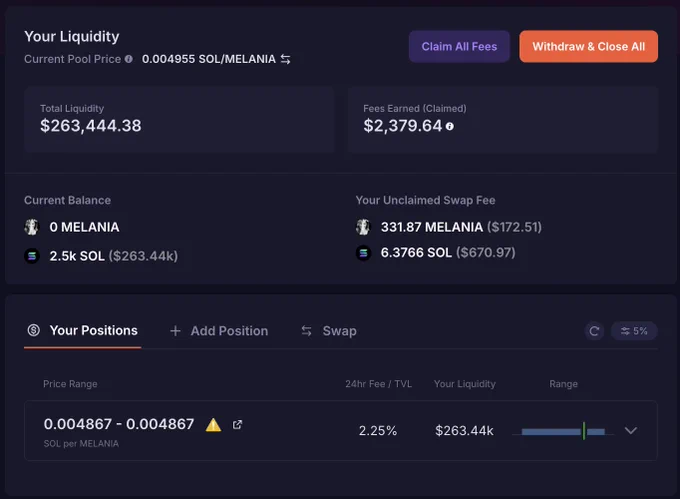This screenshot has width=680, height=499.
Task: Click the Current Pool Price info icon
Action: click(x=129, y=59)
